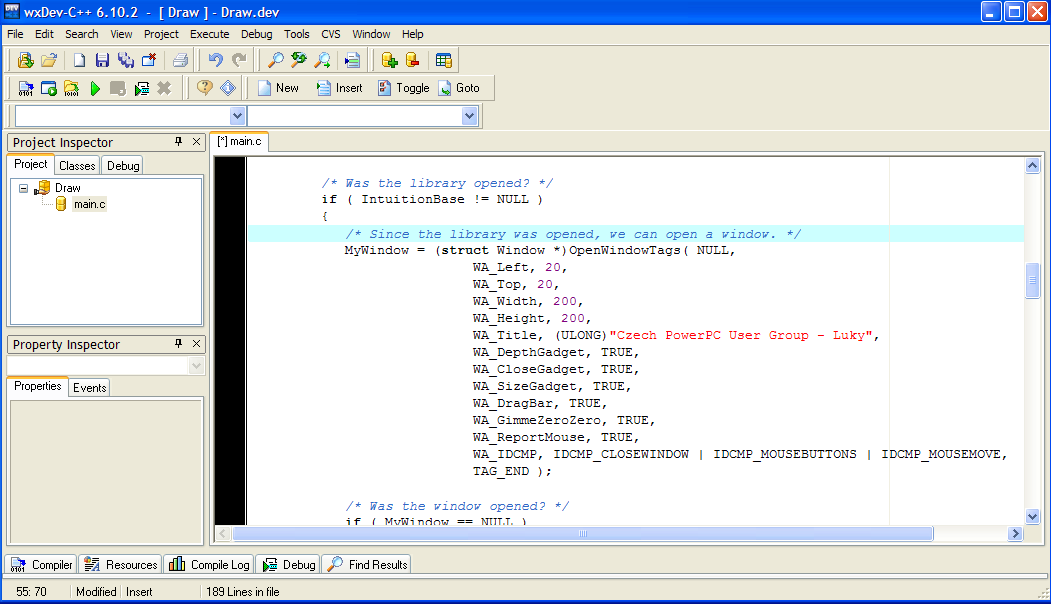Toggle pin on Property Inspector panel

[x=178, y=343]
